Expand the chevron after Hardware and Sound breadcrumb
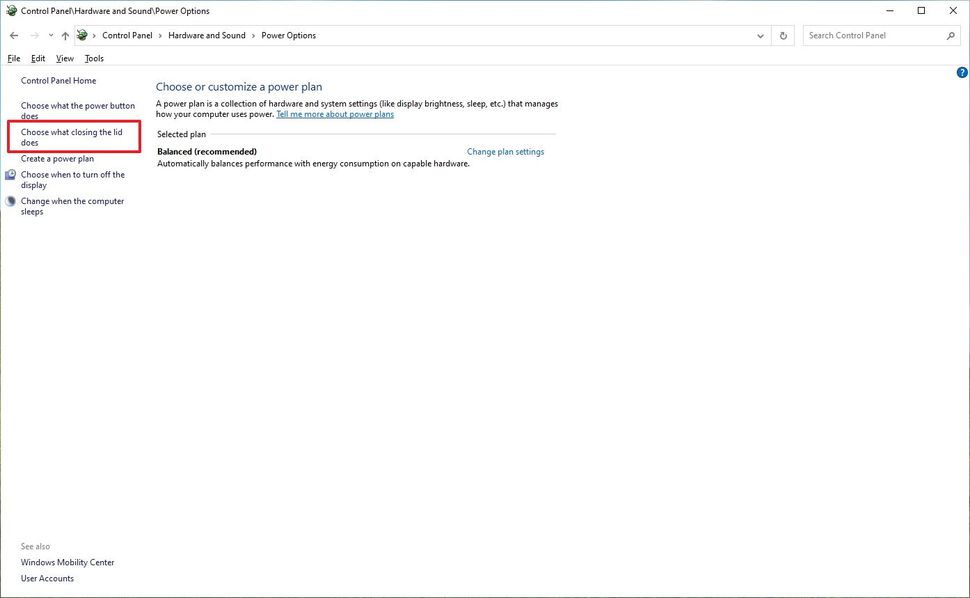 pyautogui.click(x=253, y=36)
